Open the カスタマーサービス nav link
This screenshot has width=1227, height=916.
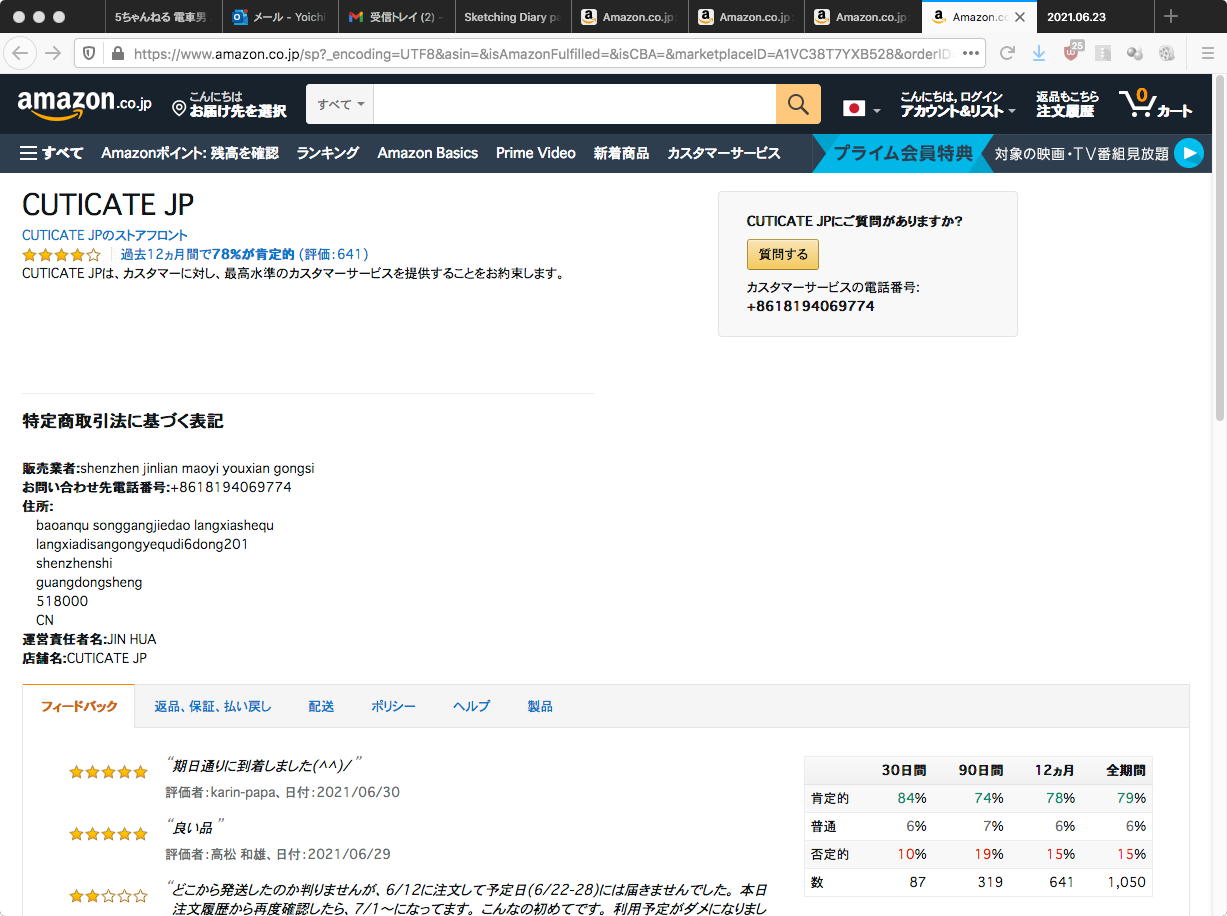(x=724, y=153)
